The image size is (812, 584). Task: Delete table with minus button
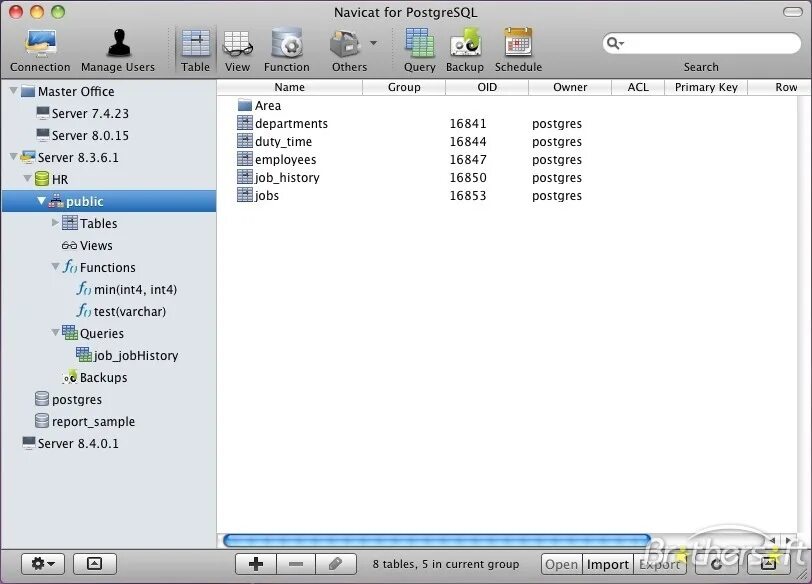pyautogui.click(x=296, y=564)
